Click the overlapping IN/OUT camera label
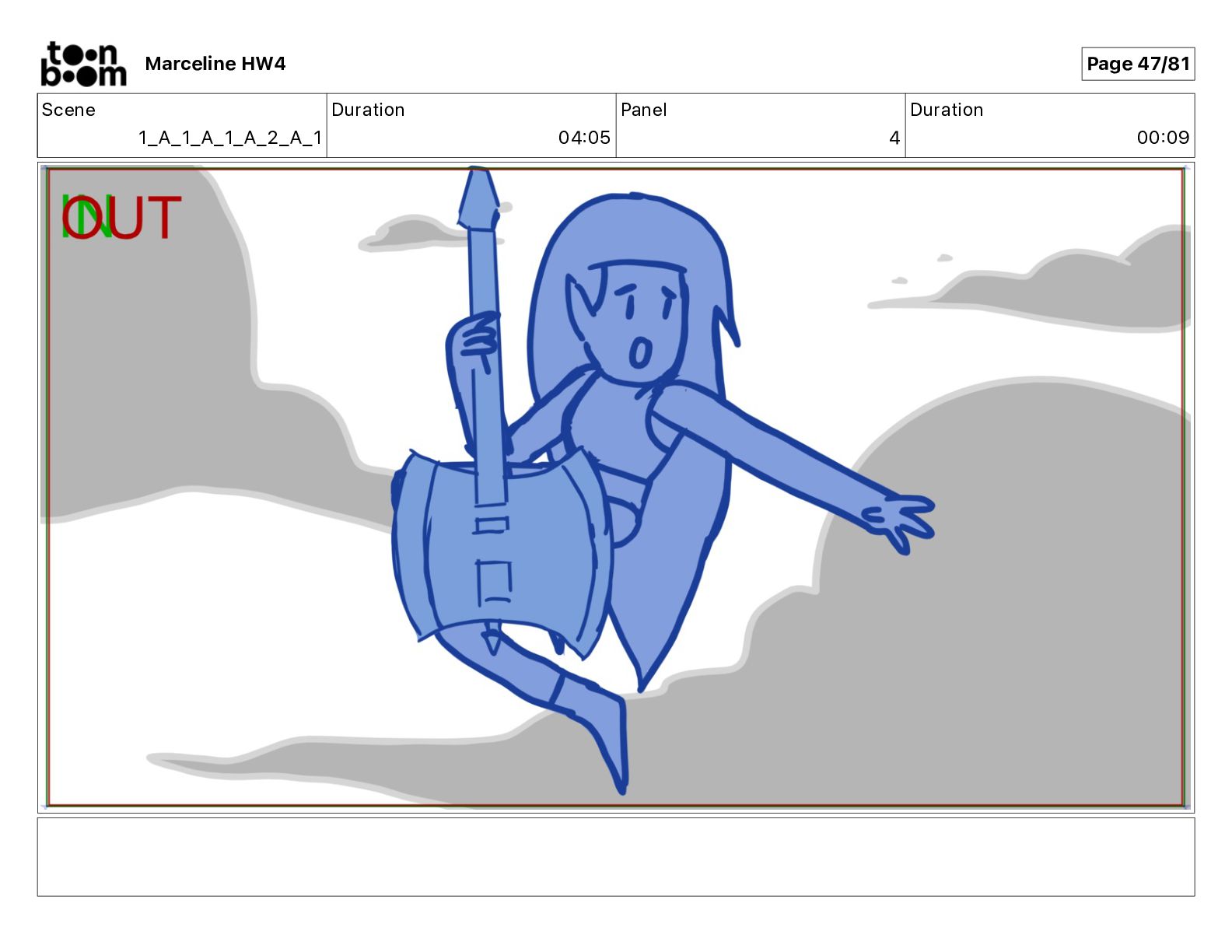The width and height of the screenshot is (1232, 952). click(x=121, y=218)
